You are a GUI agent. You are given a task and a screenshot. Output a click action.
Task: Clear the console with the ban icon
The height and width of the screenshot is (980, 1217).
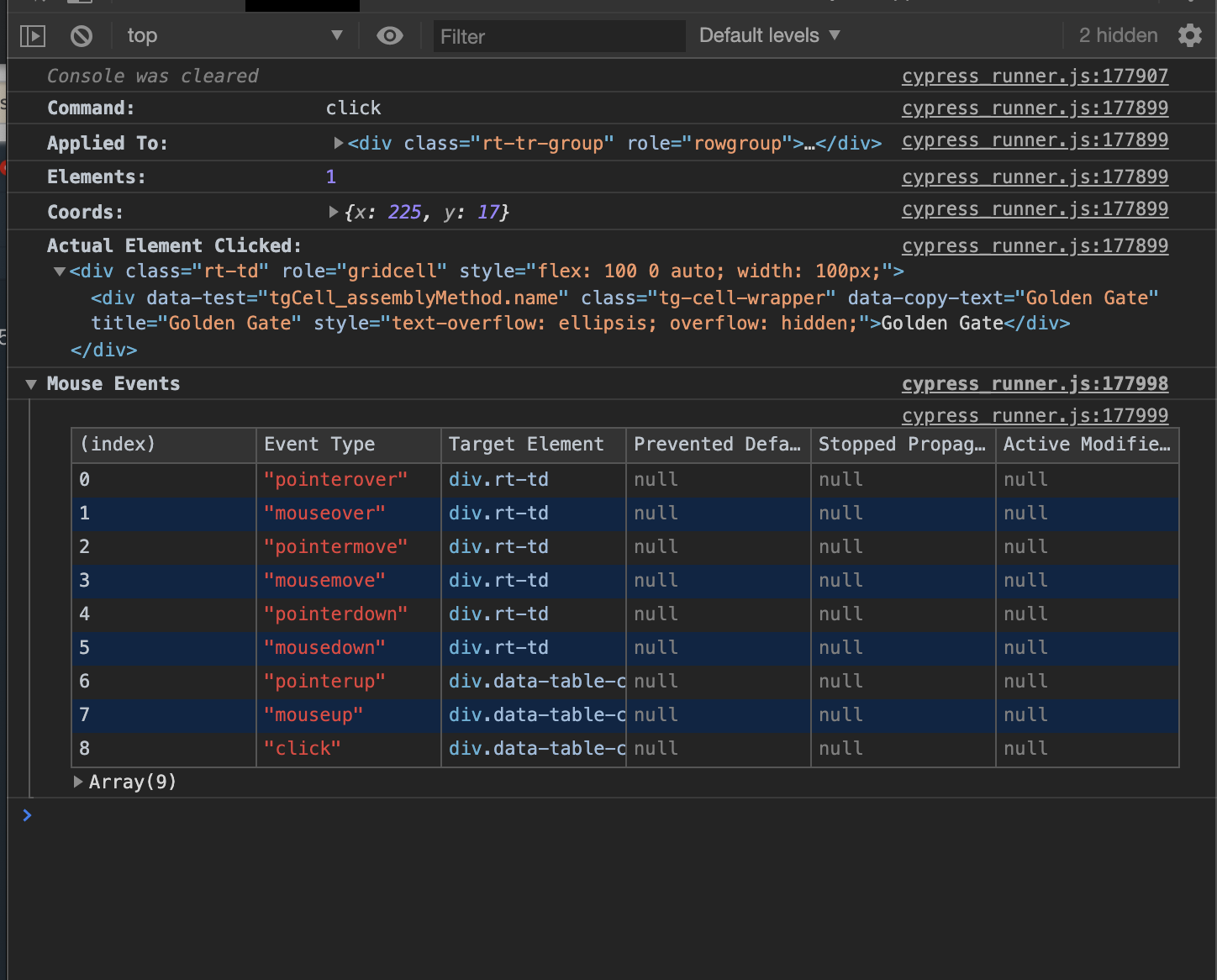tap(82, 36)
